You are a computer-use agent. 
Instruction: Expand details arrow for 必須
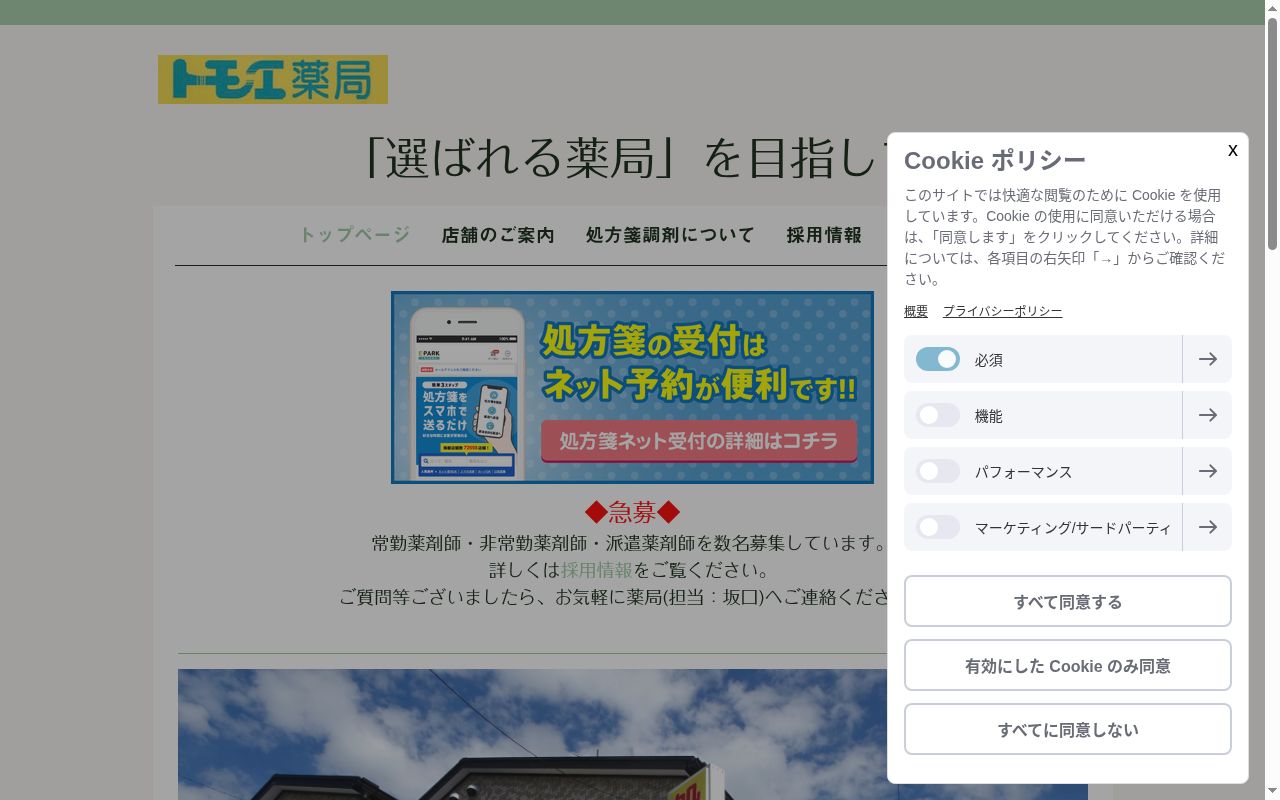click(1207, 359)
